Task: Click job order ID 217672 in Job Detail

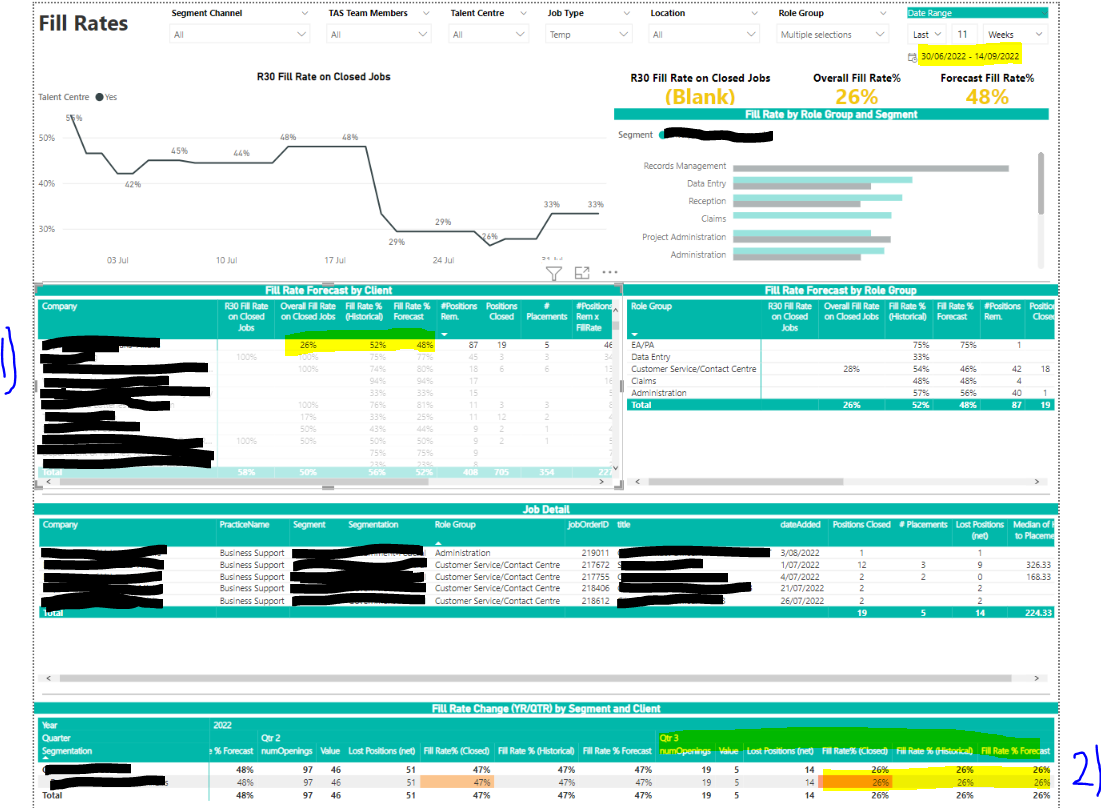Action: pos(595,565)
